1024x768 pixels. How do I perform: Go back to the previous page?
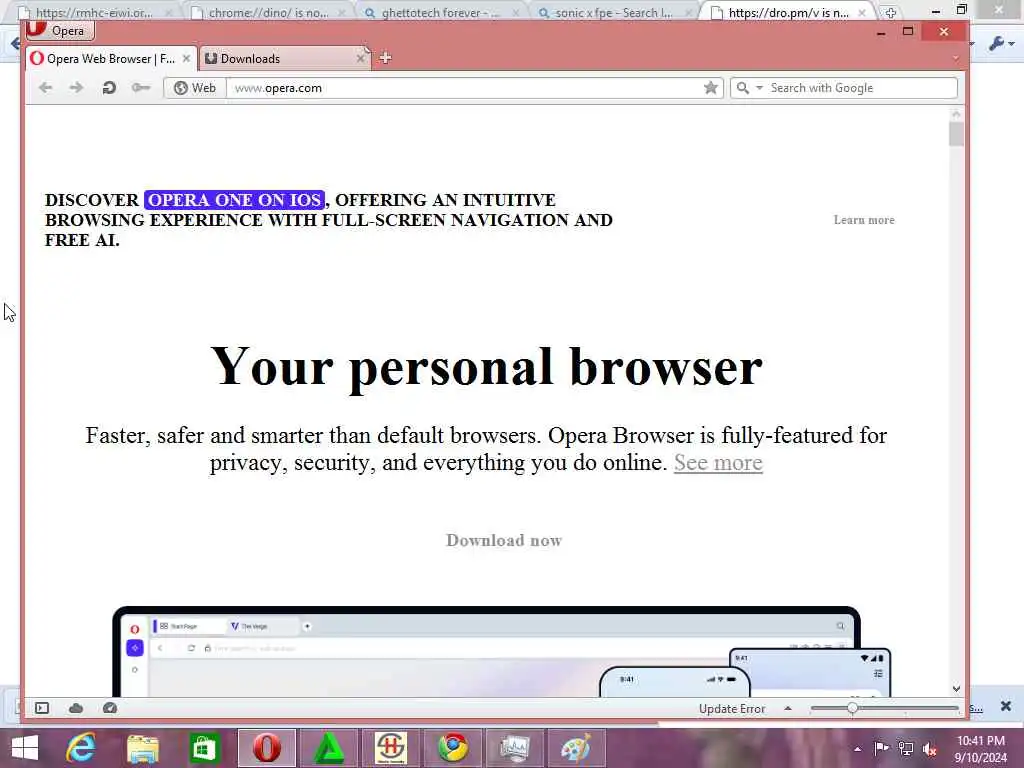pyautogui.click(x=45, y=88)
